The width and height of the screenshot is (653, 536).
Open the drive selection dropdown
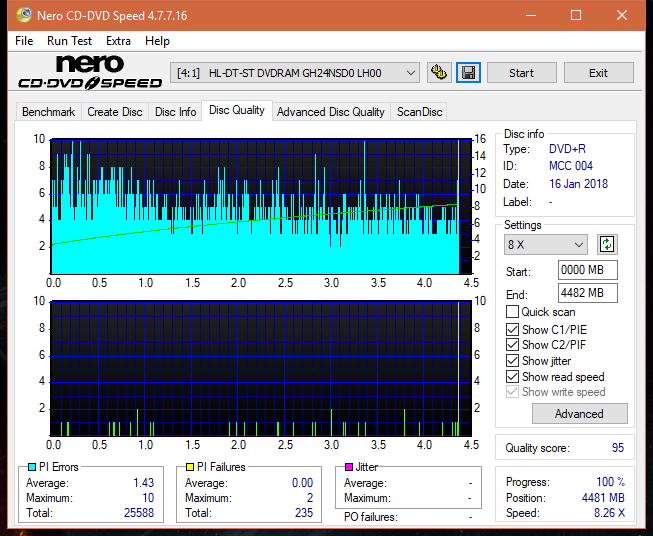tap(295, 73)
